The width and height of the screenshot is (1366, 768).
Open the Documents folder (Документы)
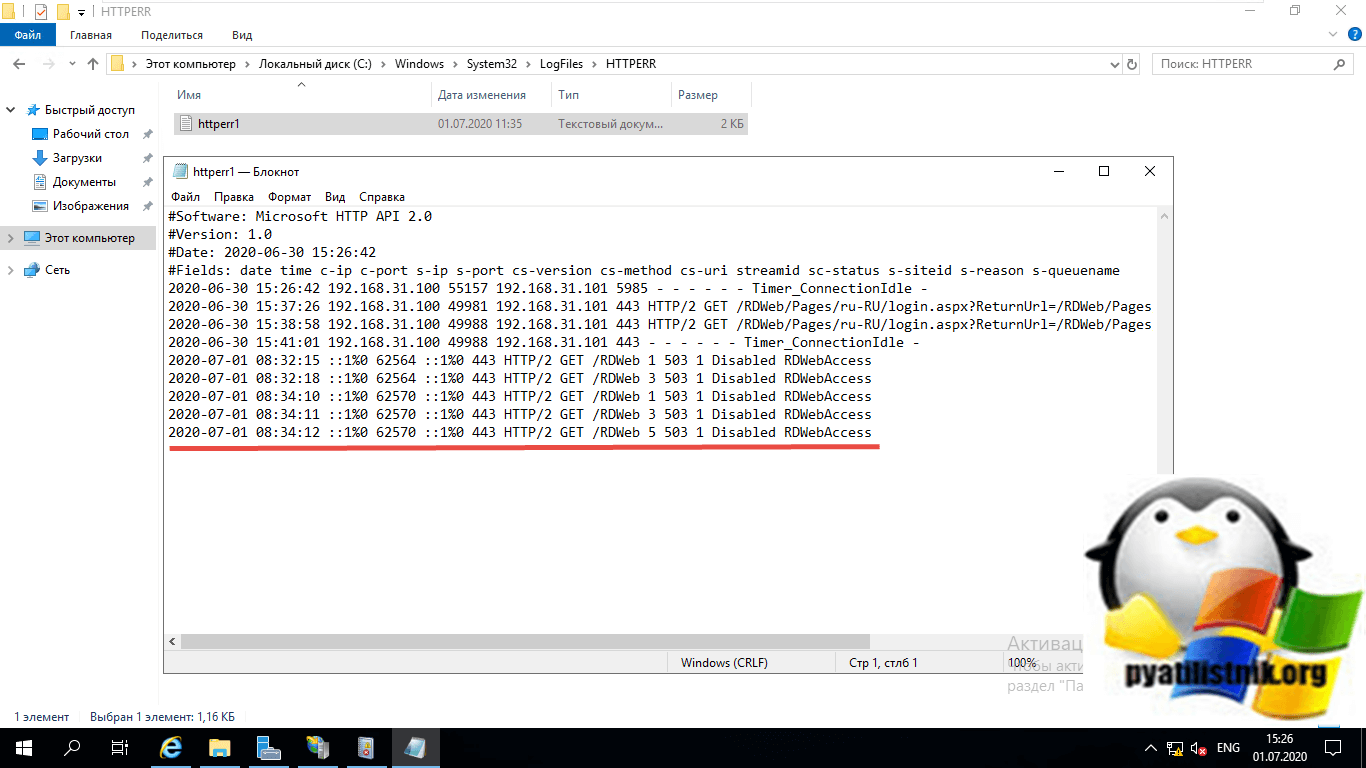(x=84, y=182)
